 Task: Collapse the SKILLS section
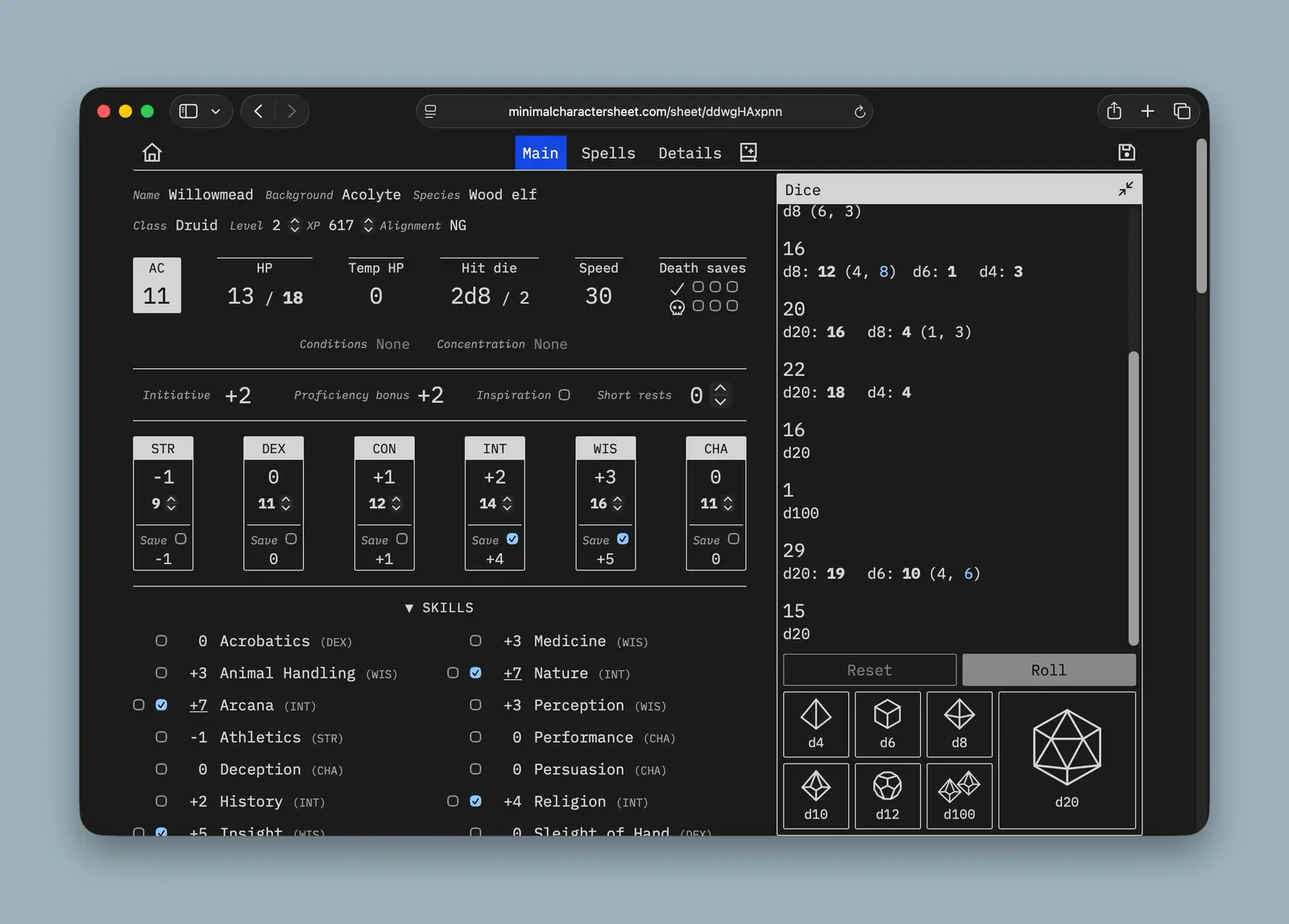[439, 607]
